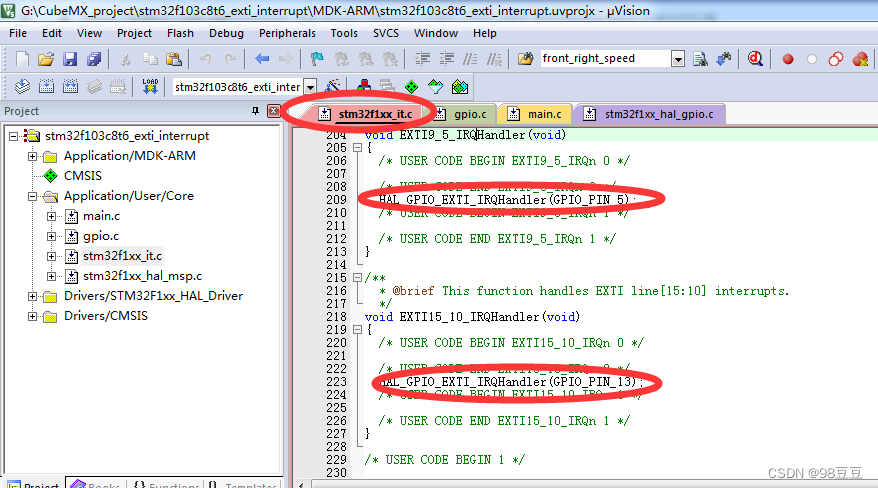The width and height of the screenshot is (878, 488).
Task: Open the File menu
Action: coord(18,33)
